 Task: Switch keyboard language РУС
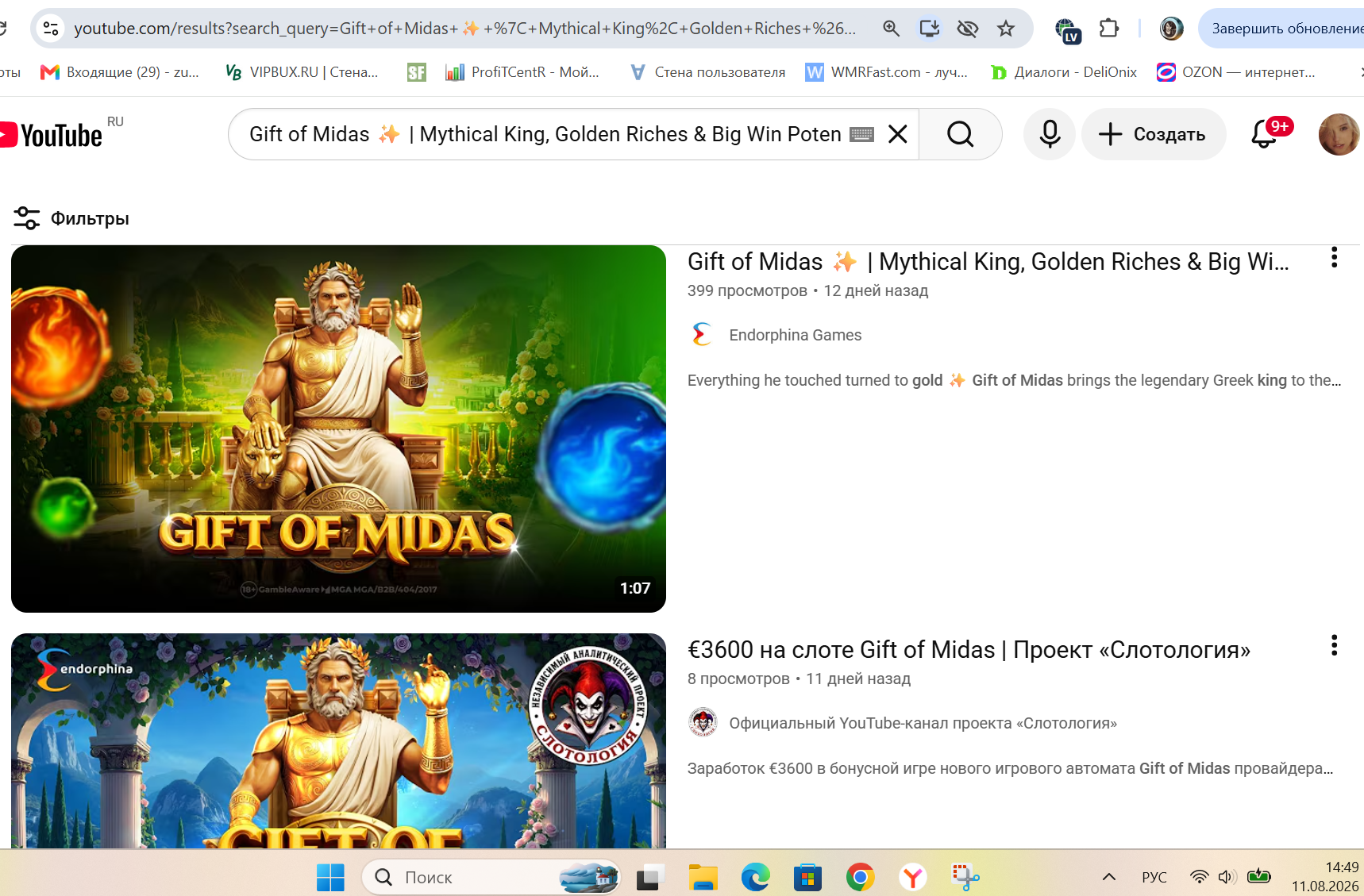click(1154, 877)
